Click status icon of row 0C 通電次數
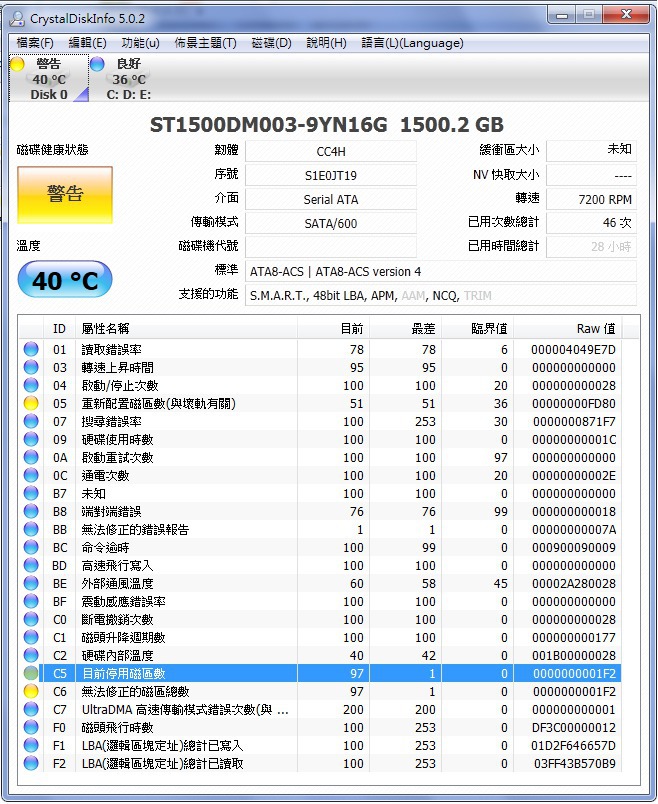The width and height of the screenshot is (658, 804). click(31, 475)
